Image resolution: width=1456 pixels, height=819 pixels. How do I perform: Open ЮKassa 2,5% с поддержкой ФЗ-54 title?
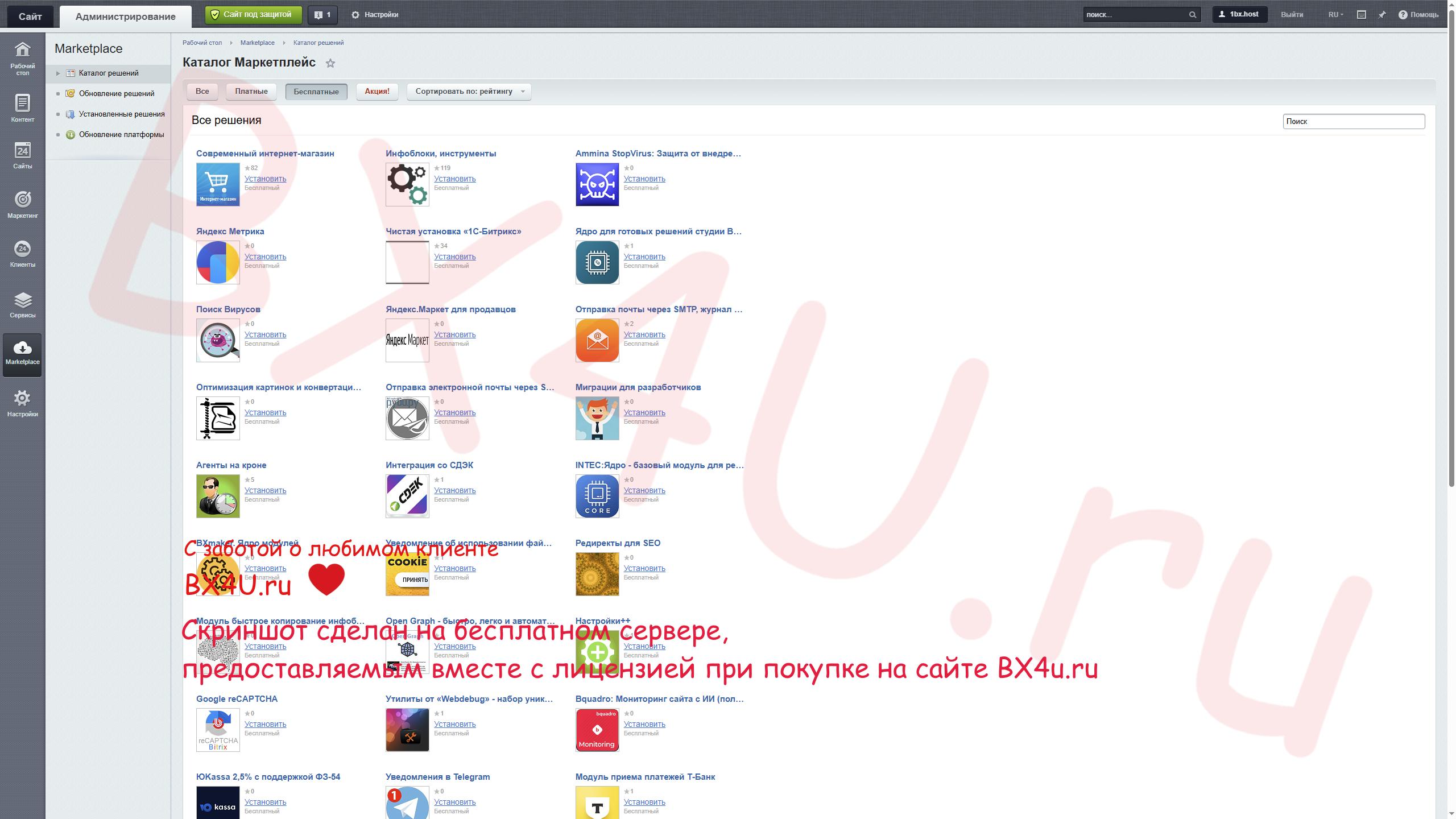click(268, 777)
